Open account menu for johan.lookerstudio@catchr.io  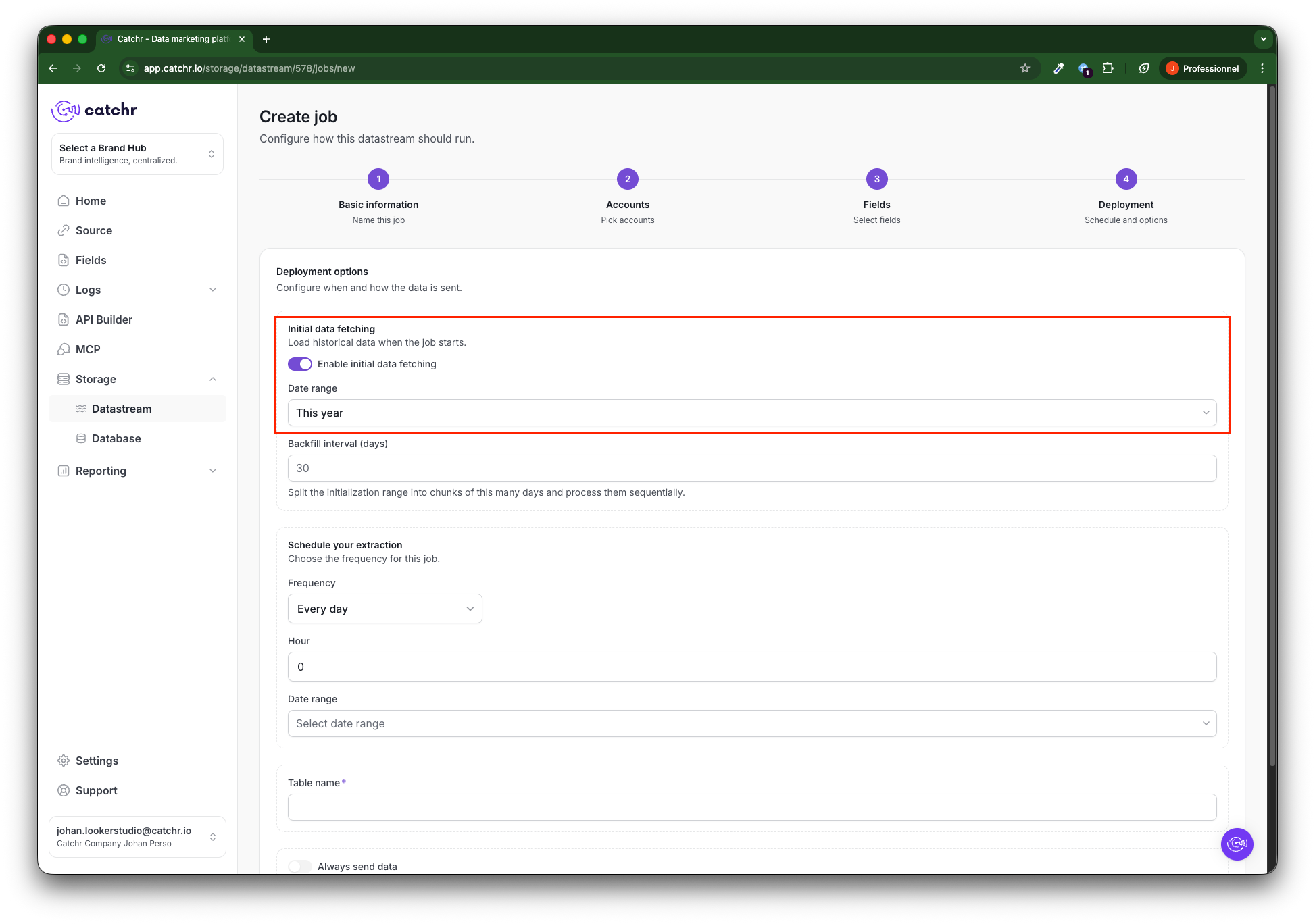(137, 836)
